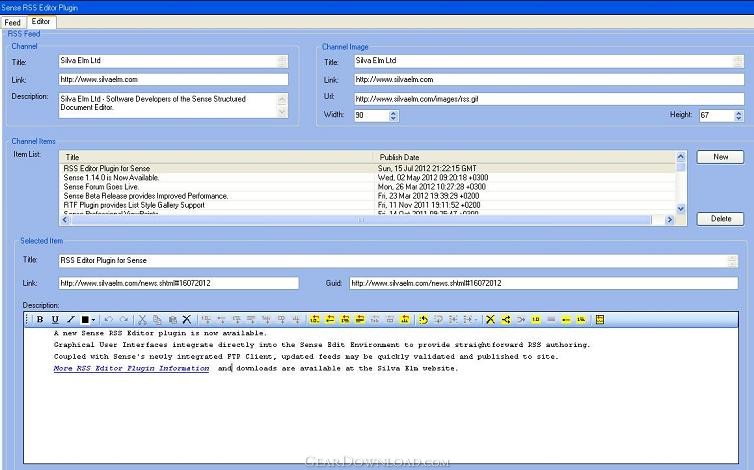Switch to the Editor tab

(x=41, y=22)
